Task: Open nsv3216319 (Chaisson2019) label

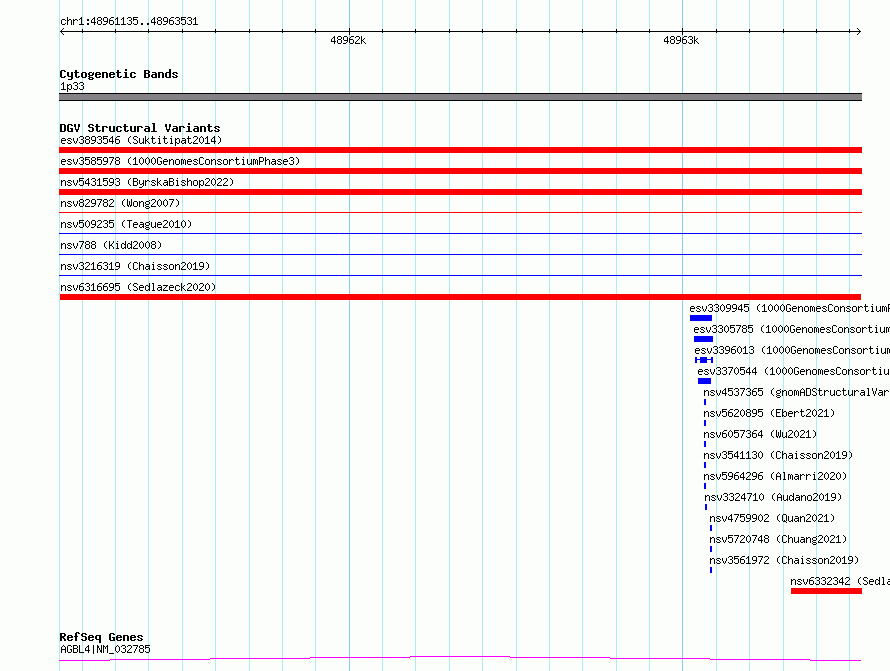Action: [x=135, y=266]
